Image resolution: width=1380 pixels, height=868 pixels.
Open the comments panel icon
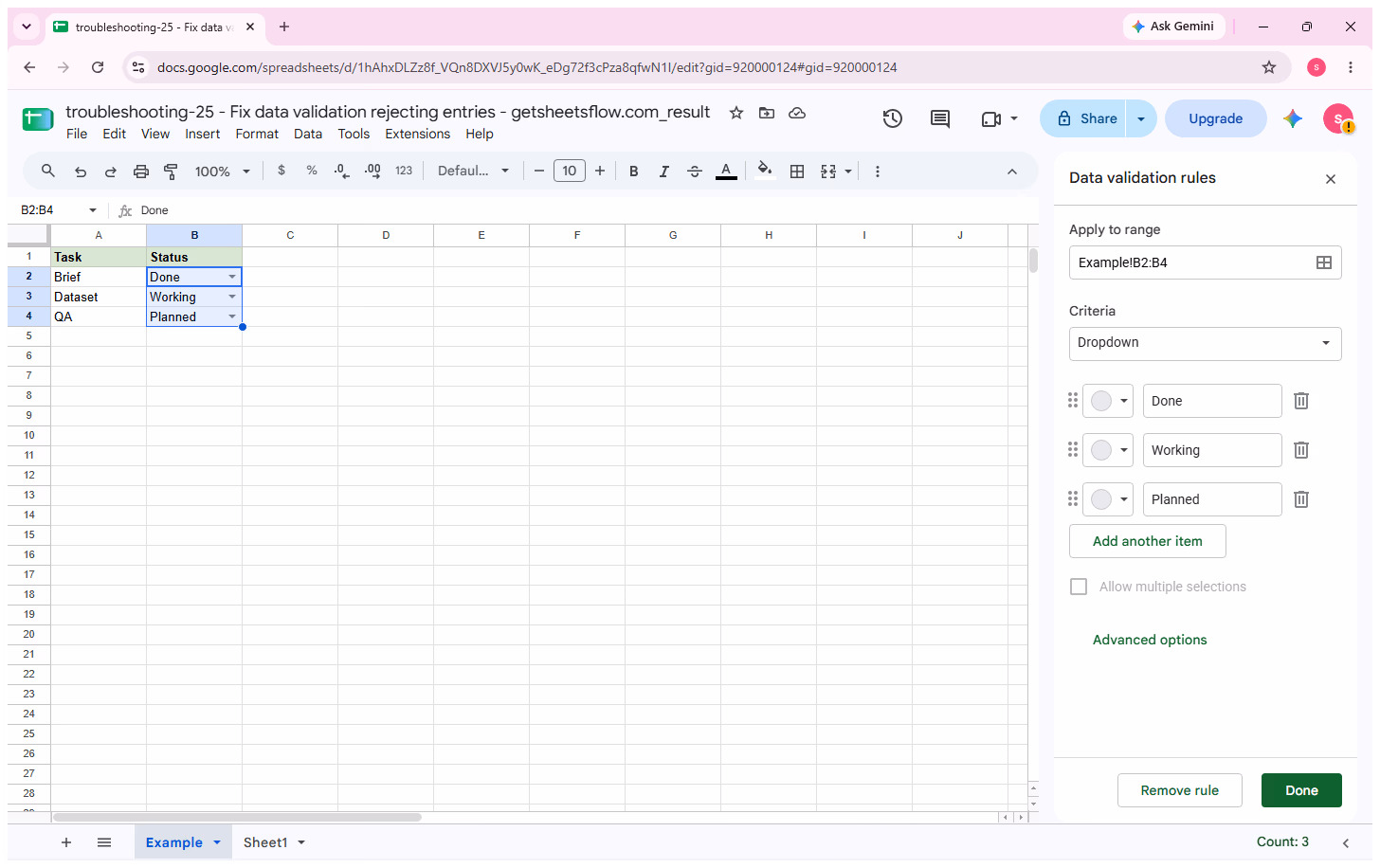(x=940, y=118)
